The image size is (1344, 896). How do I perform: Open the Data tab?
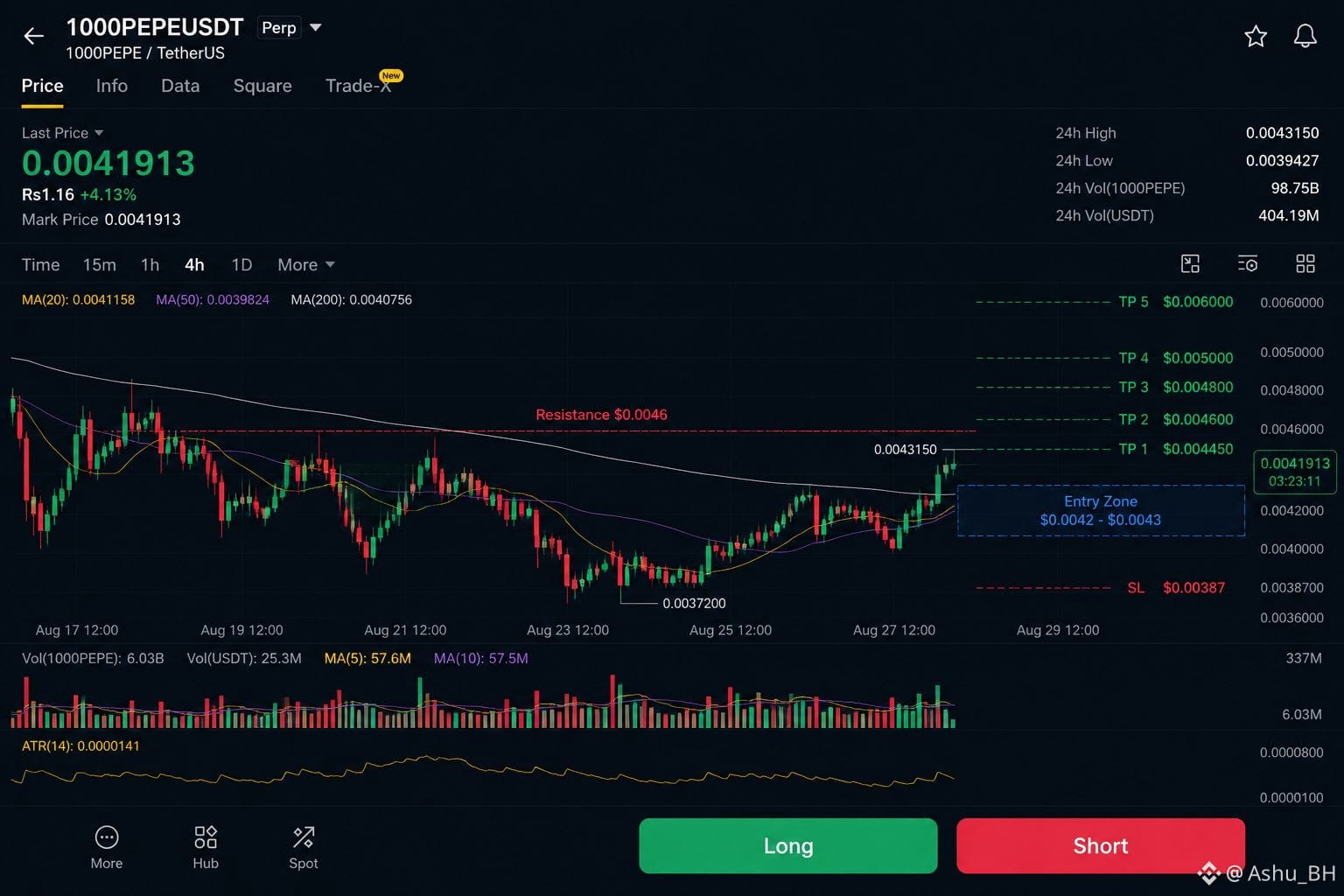[180, 86]
